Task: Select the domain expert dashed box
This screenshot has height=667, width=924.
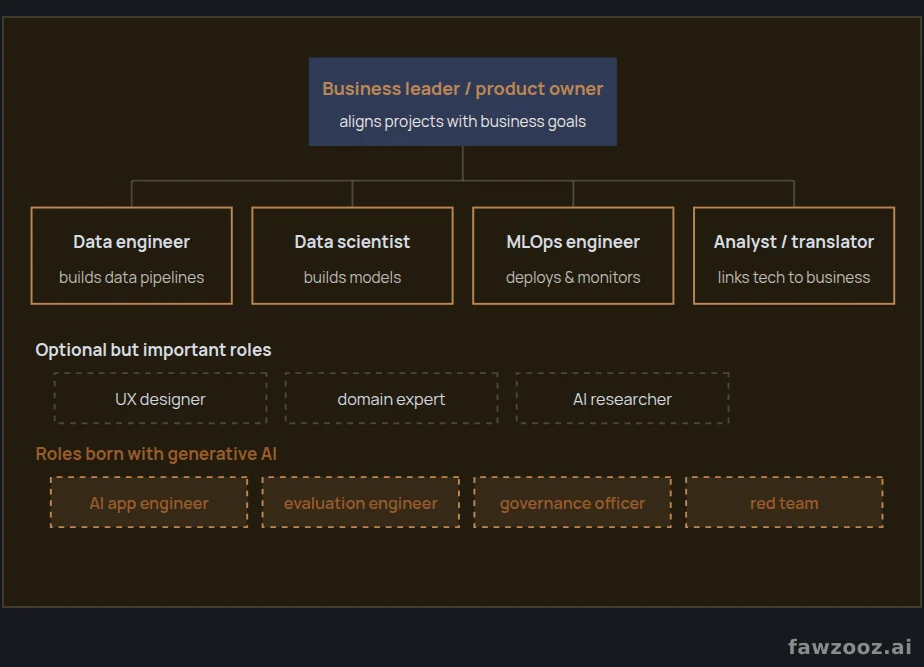Action: click(391, 398)
